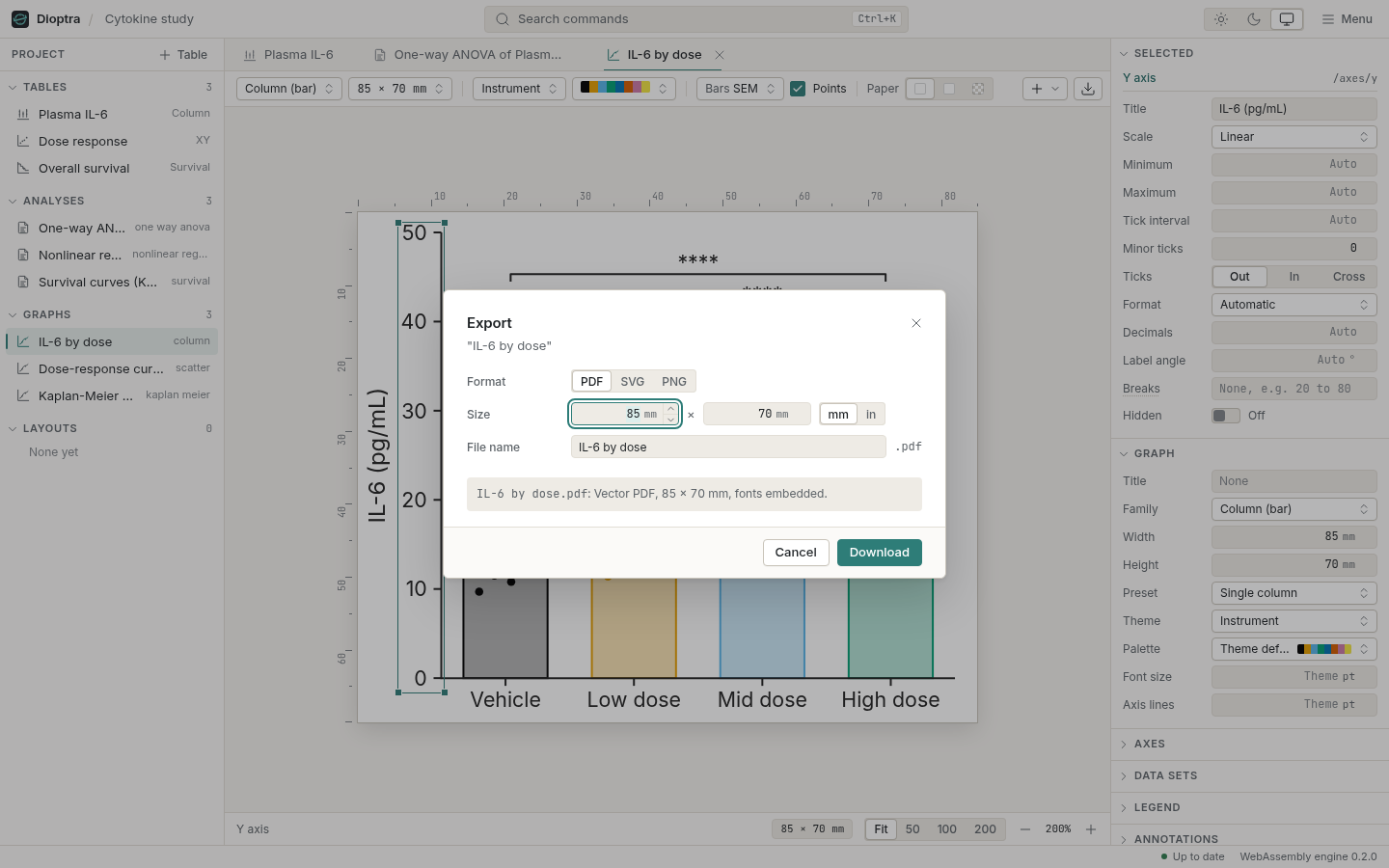This screenshot has height=868, width=1389.
Task: Open the Plasma IL-6 table in sidebar
Action: click(112, 114)
